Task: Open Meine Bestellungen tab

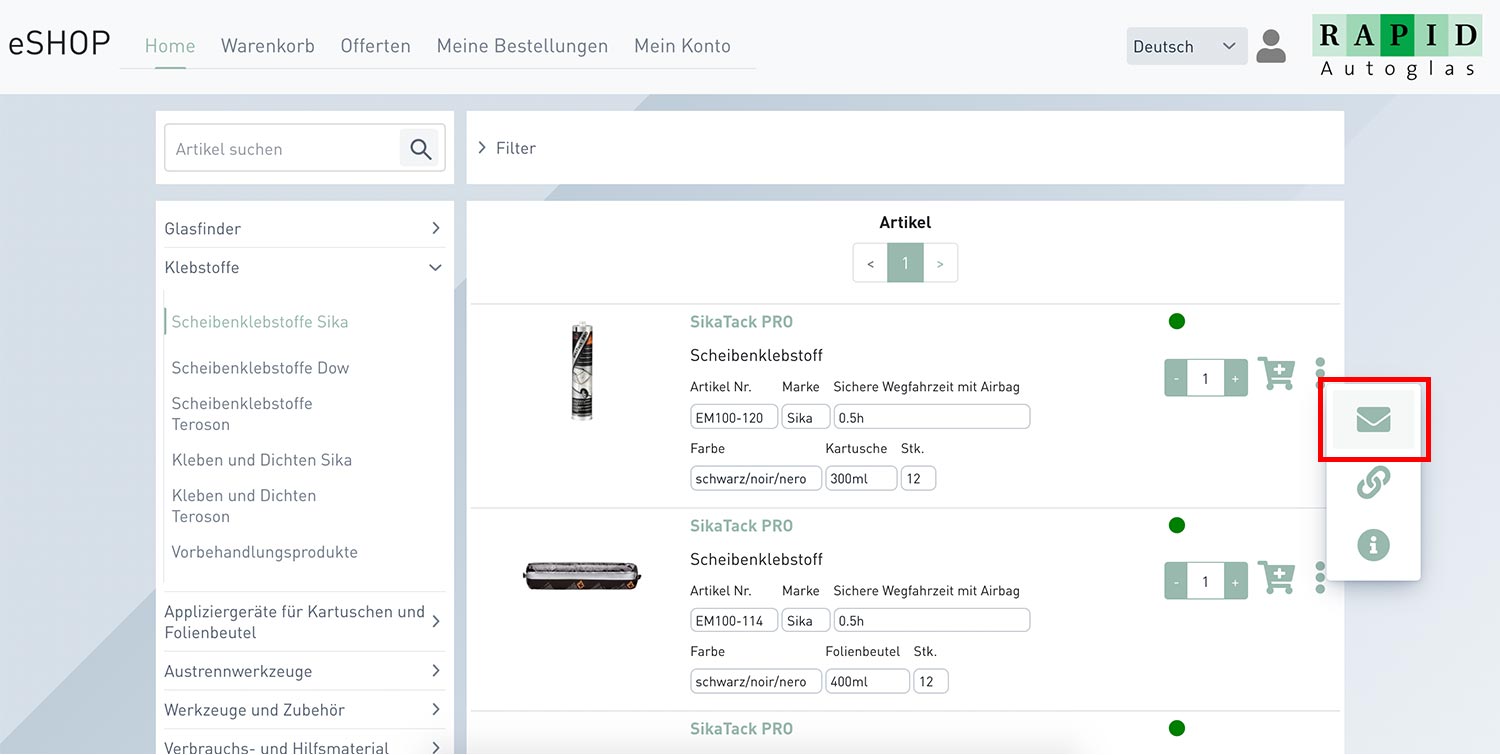Action: click(x=522, y=46)
